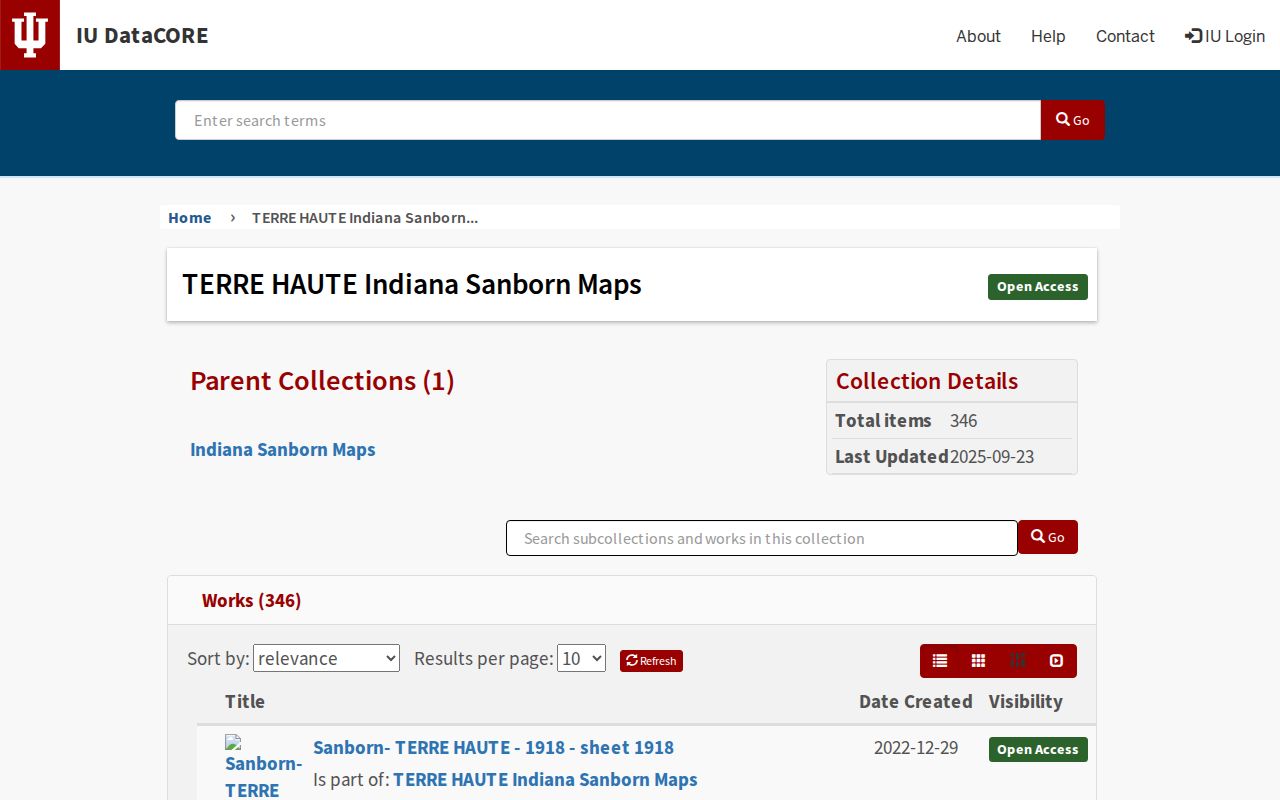The width and height of the screenshot is (1280, 800).
Task: Click the Collection Details heading
Action: [x=927, y=381]
